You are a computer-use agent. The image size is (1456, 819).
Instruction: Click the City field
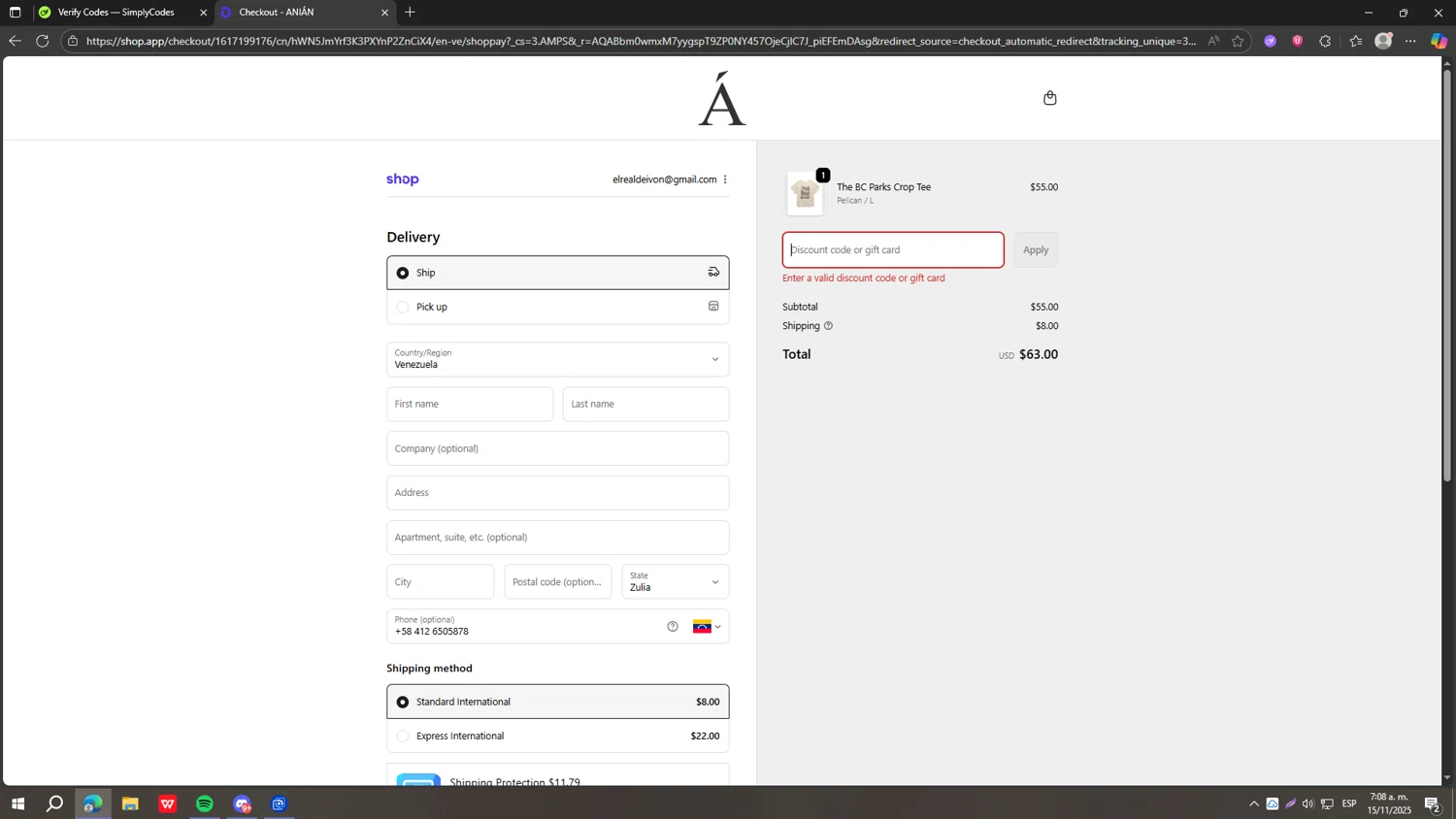click(440, 582)
